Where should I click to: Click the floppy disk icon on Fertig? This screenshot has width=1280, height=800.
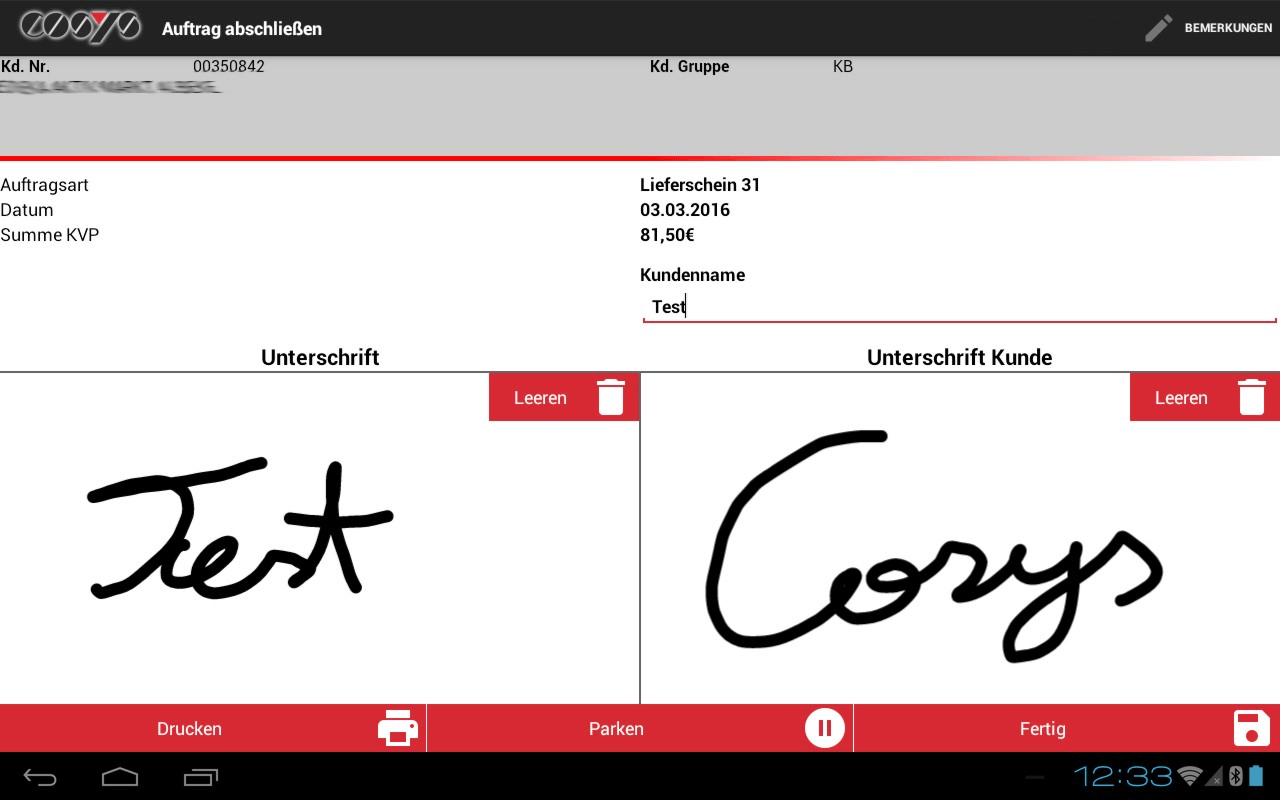1252,728
